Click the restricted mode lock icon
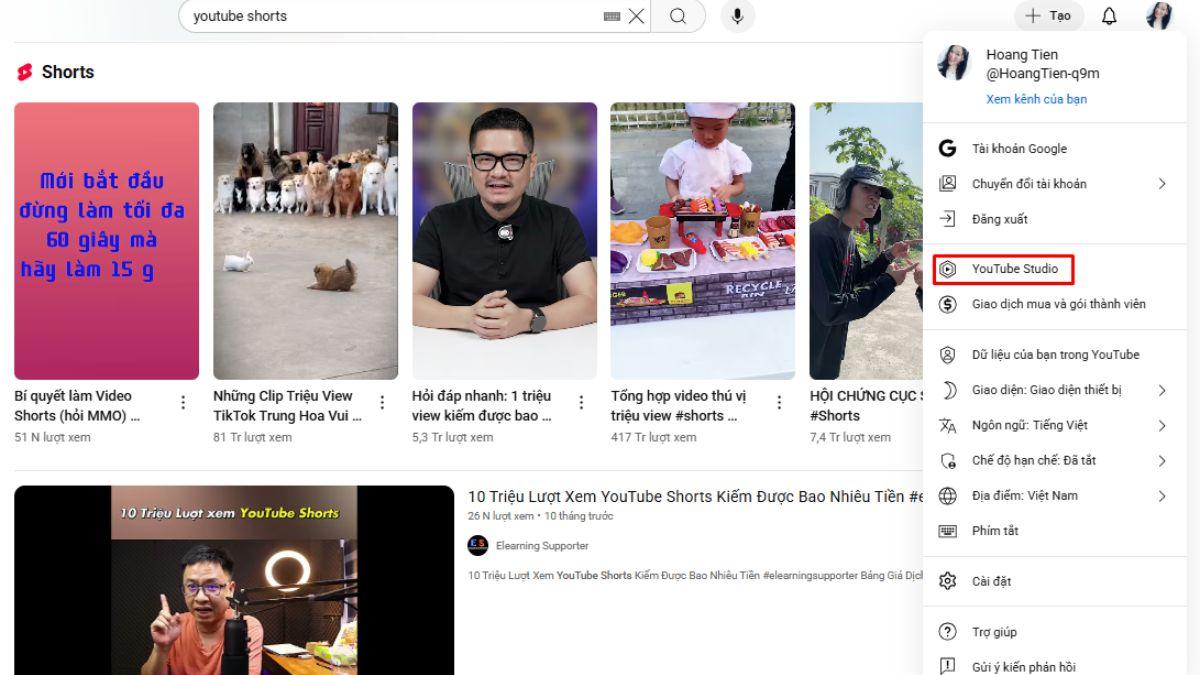This screenshot has width=1200, height=675. click(x=947, y=461)
